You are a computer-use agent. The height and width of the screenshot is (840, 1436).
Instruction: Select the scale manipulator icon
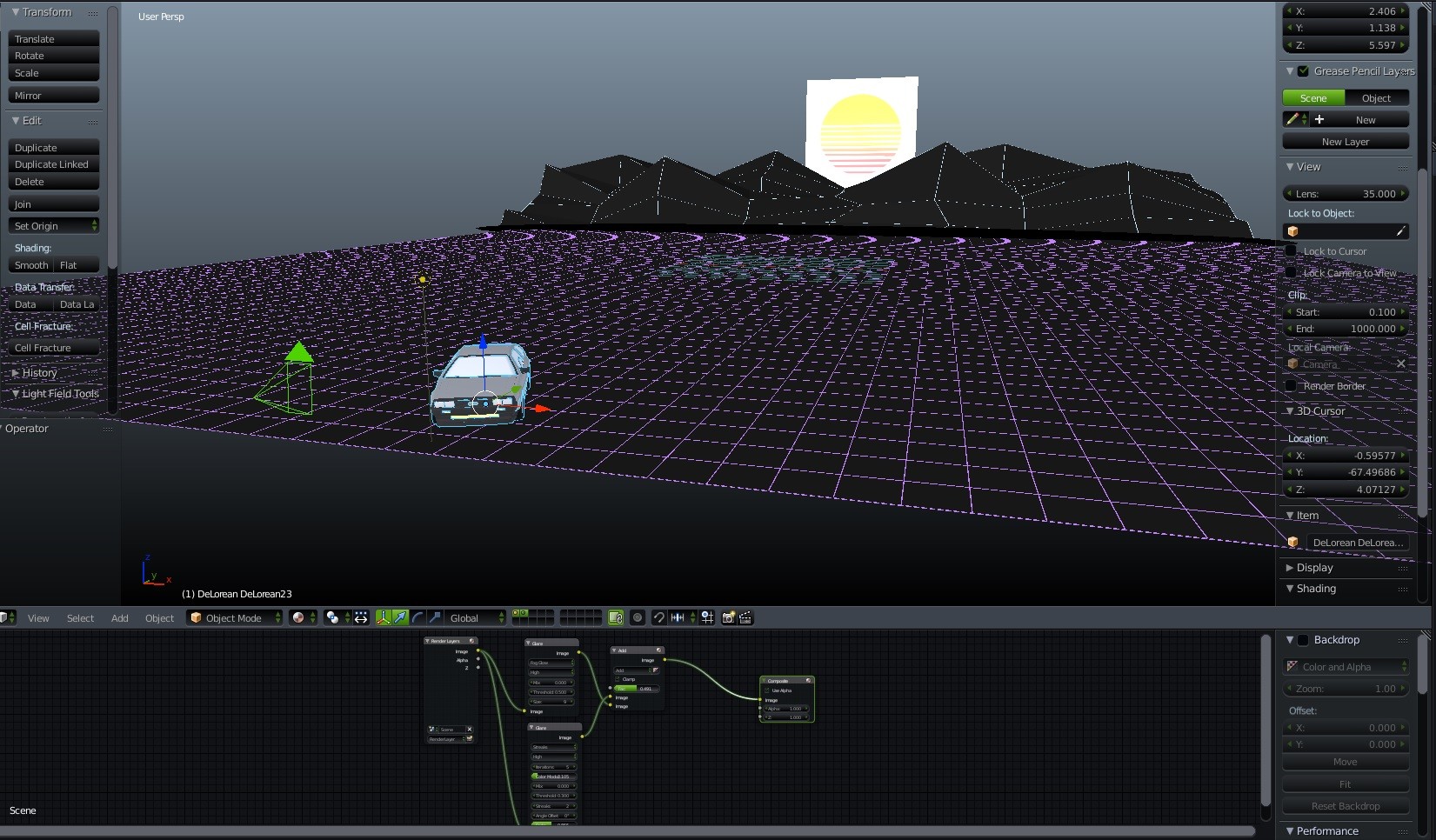coord(435,617)
